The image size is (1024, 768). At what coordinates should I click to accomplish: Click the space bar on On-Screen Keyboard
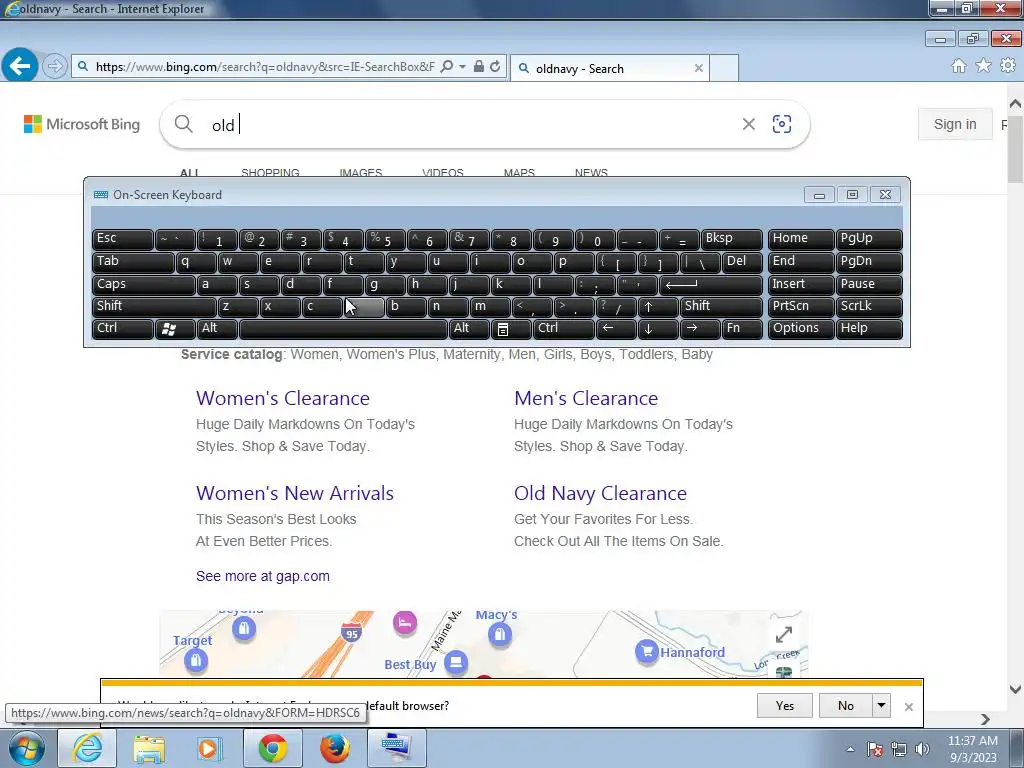click(x=344, y=328)
